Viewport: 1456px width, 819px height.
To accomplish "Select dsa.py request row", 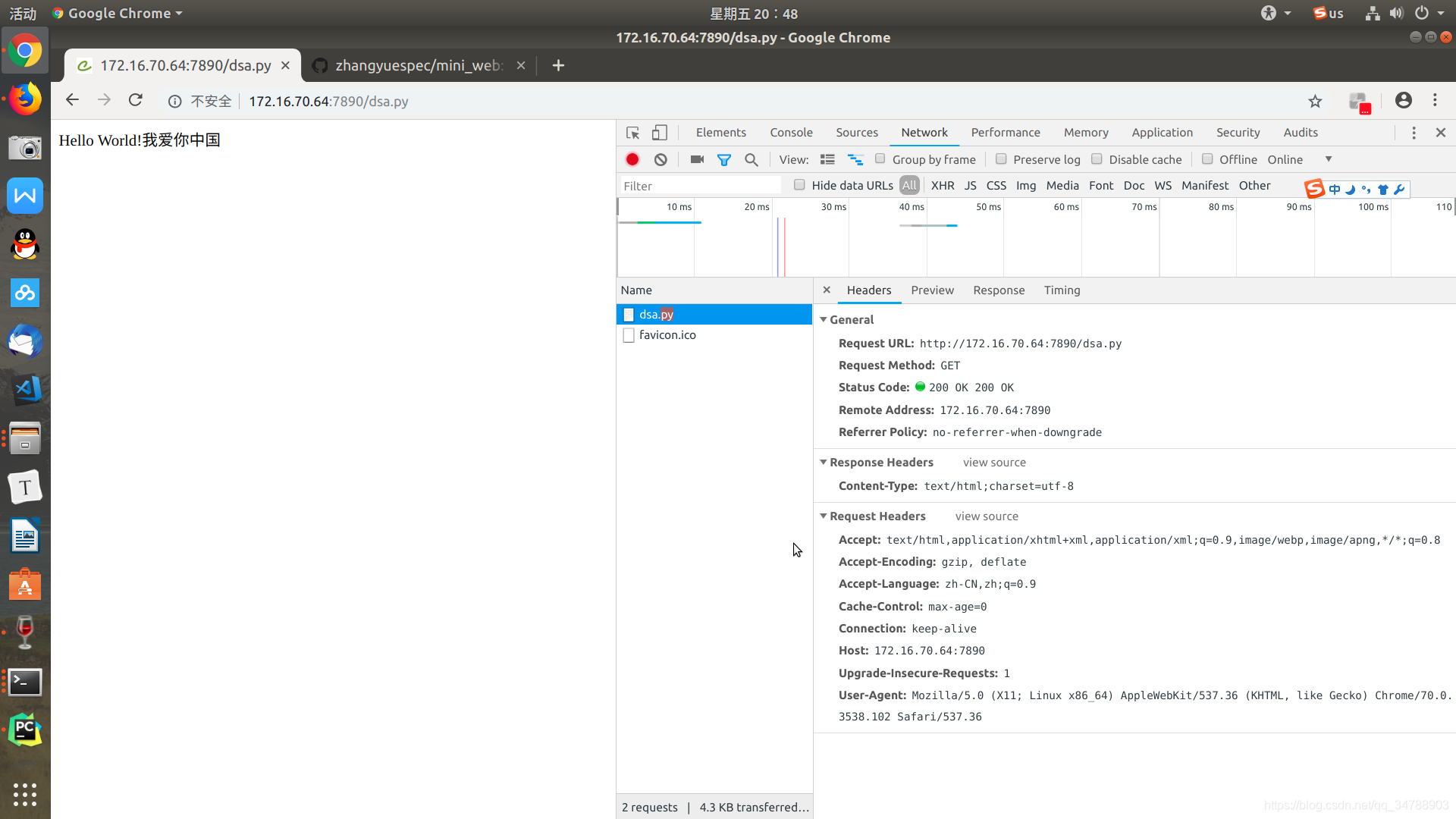I will click(x=714, y=314).
